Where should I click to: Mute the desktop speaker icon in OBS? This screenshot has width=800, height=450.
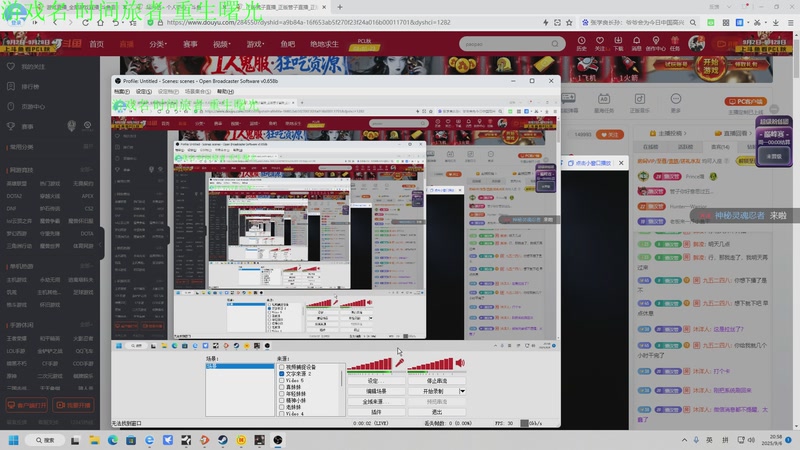pos(460,363)
